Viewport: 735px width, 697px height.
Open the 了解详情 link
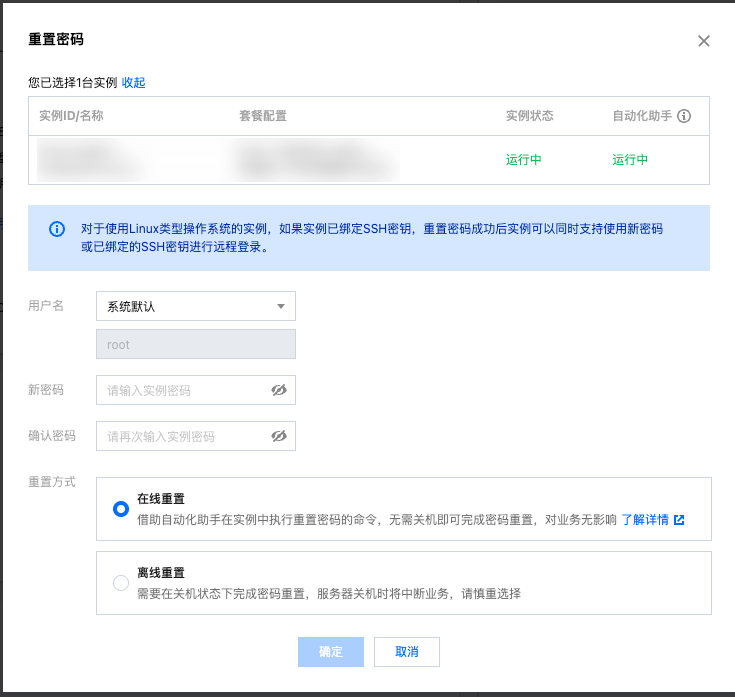[645, 519]
